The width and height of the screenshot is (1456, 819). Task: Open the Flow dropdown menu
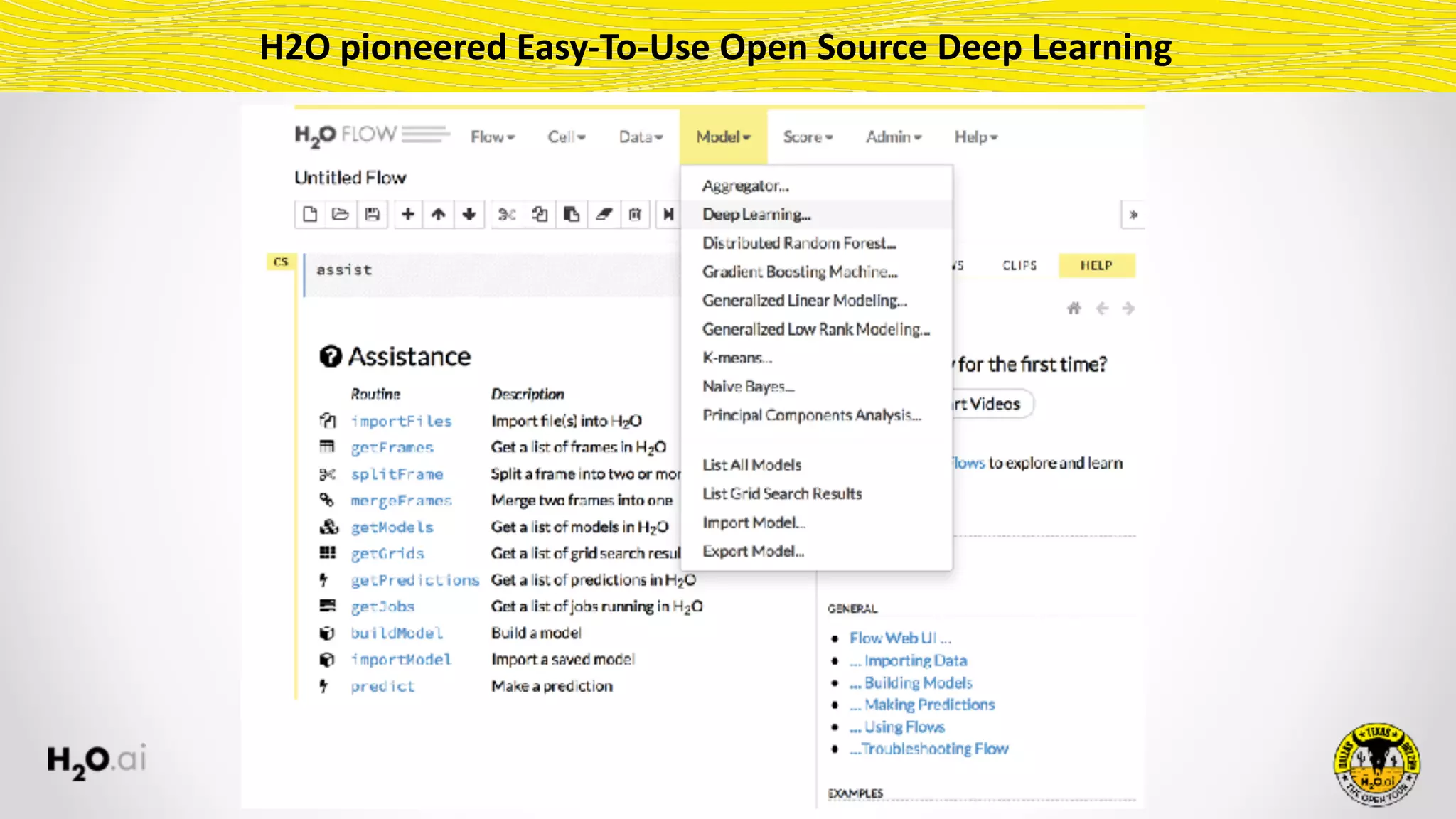(493, 136)
